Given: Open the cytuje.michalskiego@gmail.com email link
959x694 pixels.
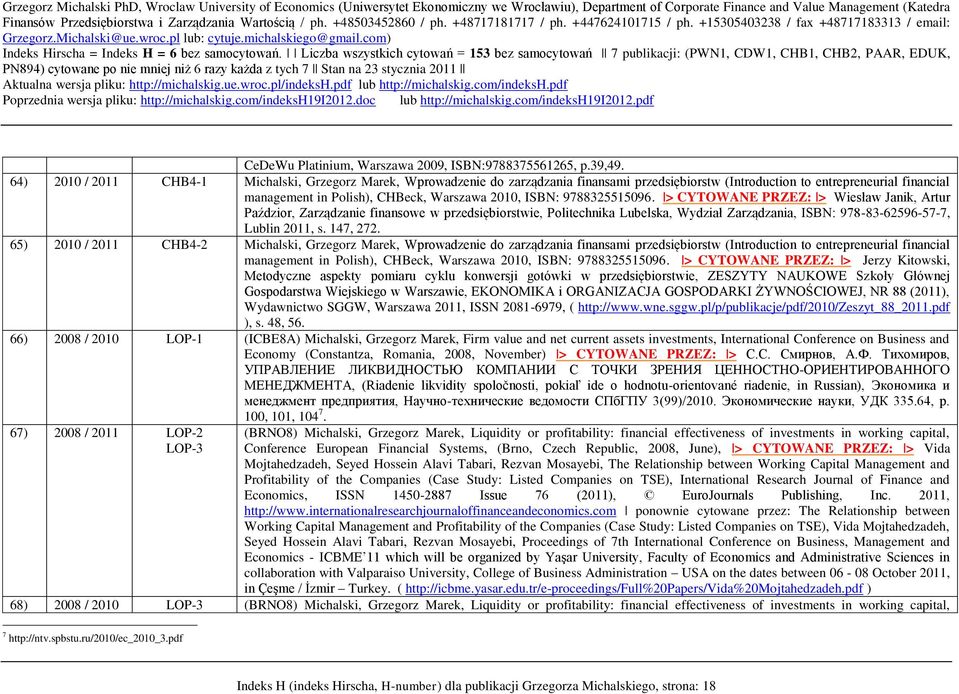Looking at the screenshot, I should tap(297, 39).
